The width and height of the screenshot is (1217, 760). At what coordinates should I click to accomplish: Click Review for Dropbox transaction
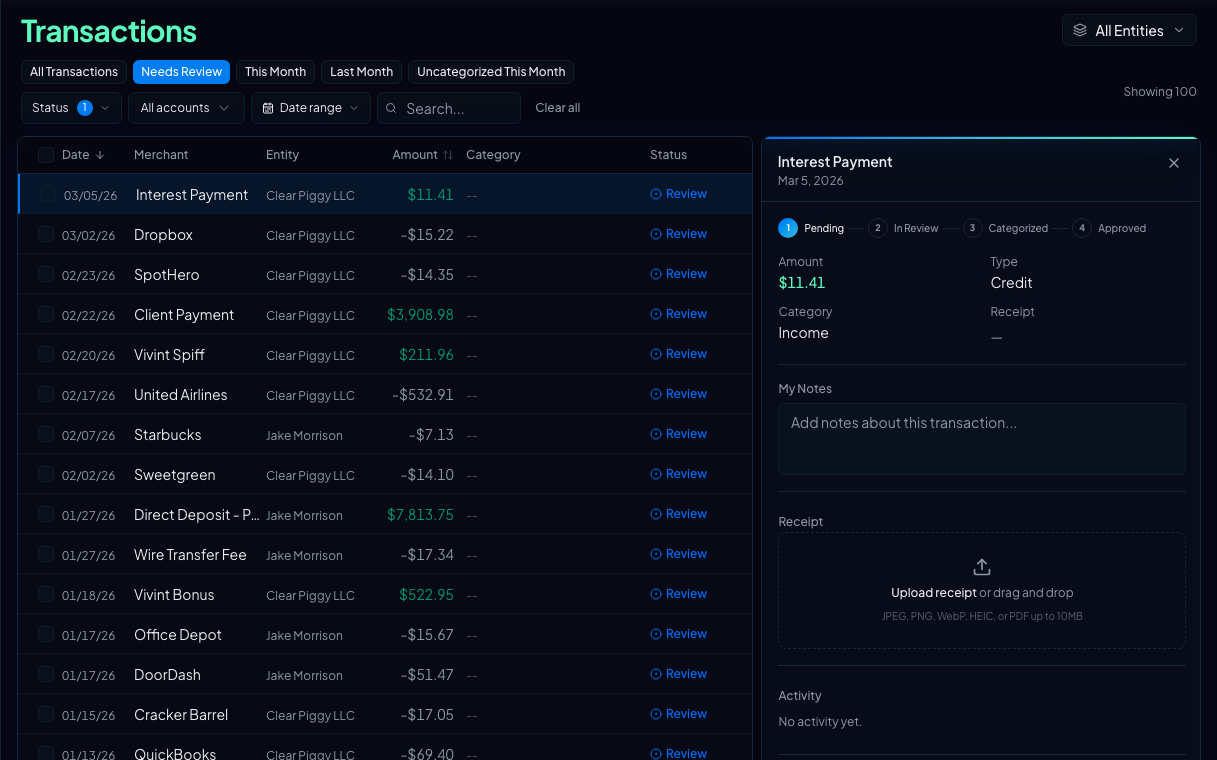[679, 234]
